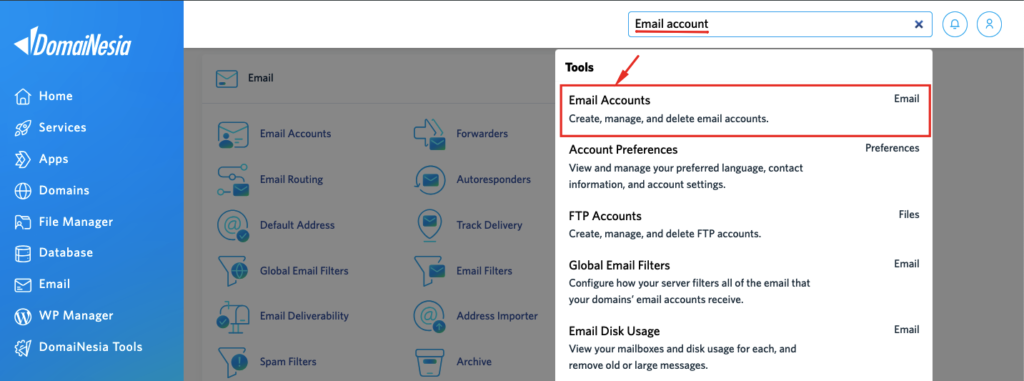
Task: Click the Preferences category label
Action: click(892, 148)
